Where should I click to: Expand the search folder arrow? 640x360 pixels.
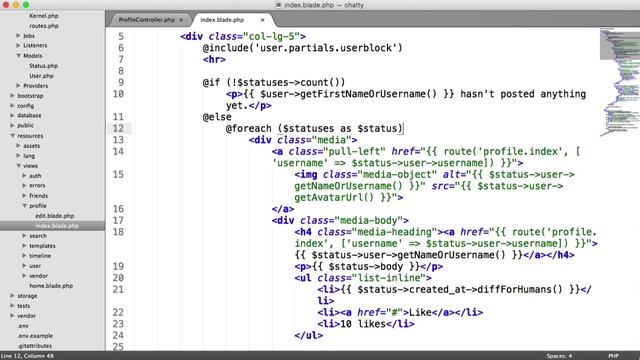tap(24, 236)
